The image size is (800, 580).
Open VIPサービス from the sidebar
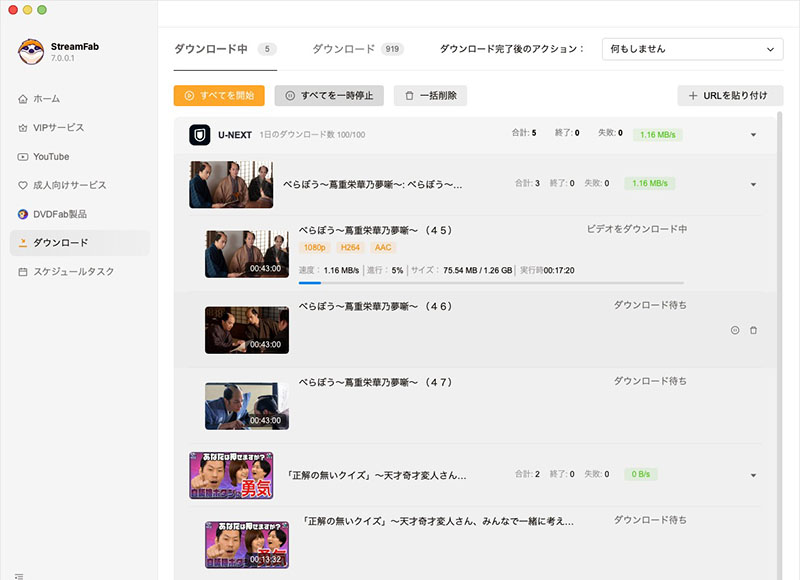pyautogui.click(x=58, y=128)
